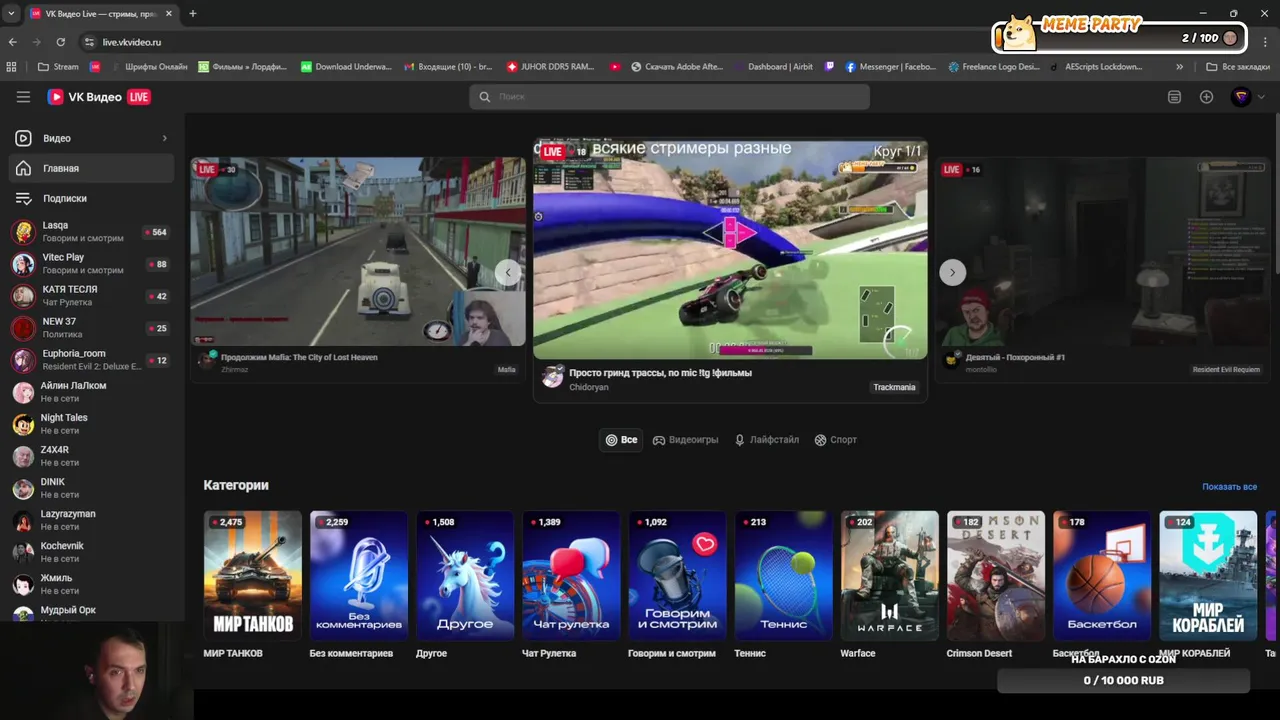
Task: Click the Euphoria_room channel avatar
Action: coord(23,360)
